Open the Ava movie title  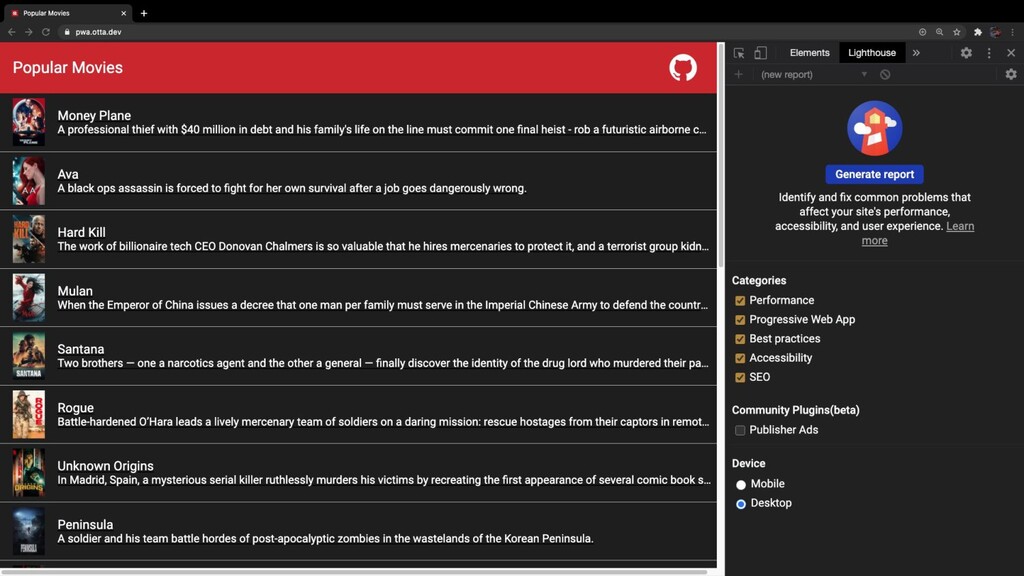click(x=68, y=174)
